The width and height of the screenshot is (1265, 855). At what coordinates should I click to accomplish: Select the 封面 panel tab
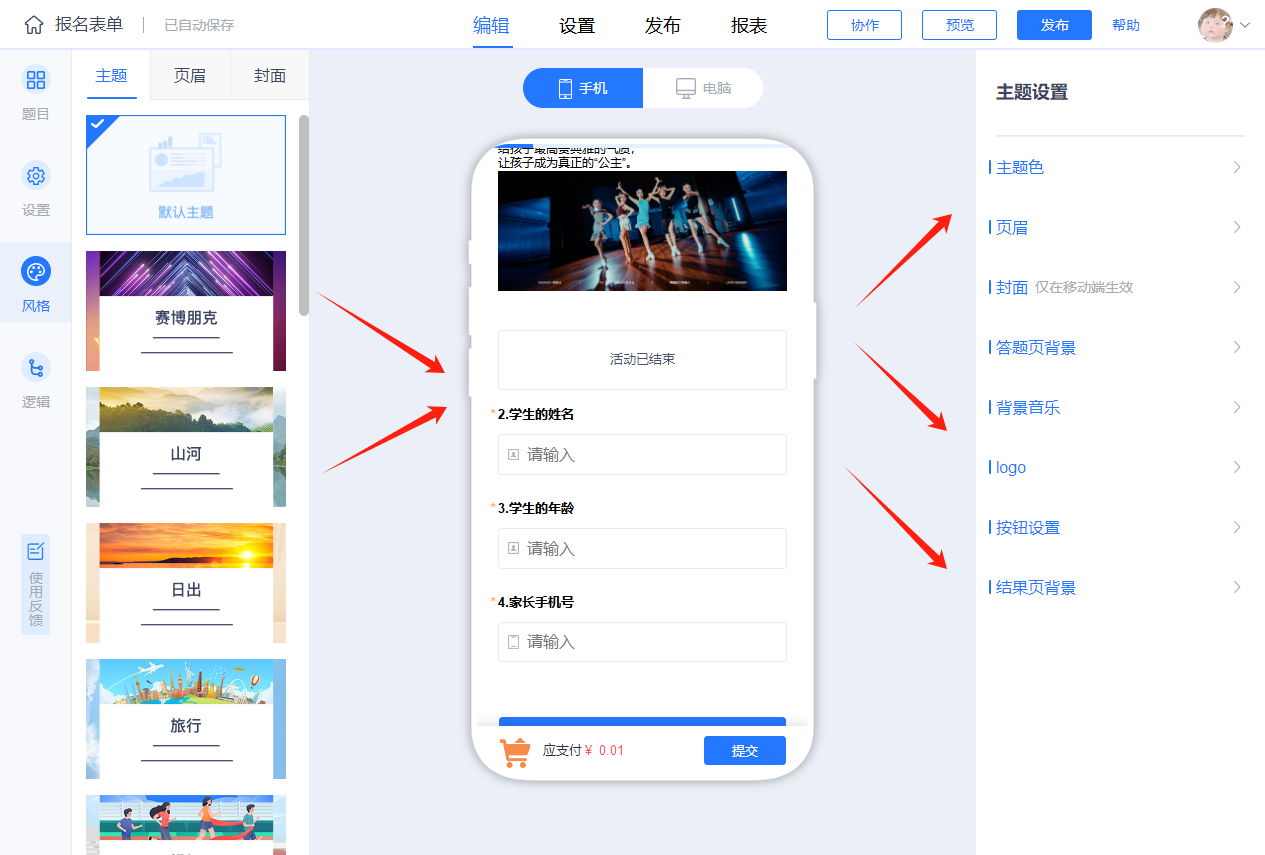click(270, 75)
